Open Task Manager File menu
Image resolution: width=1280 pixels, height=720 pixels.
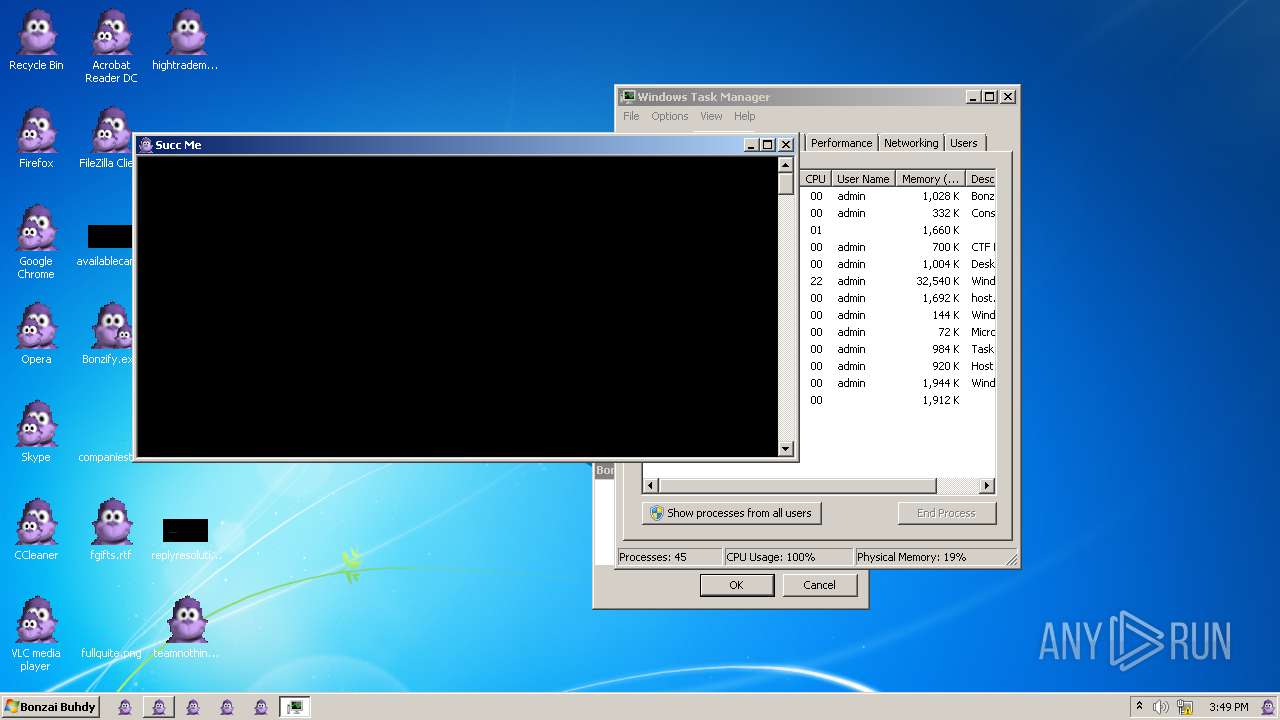click(x=631, y=116)
